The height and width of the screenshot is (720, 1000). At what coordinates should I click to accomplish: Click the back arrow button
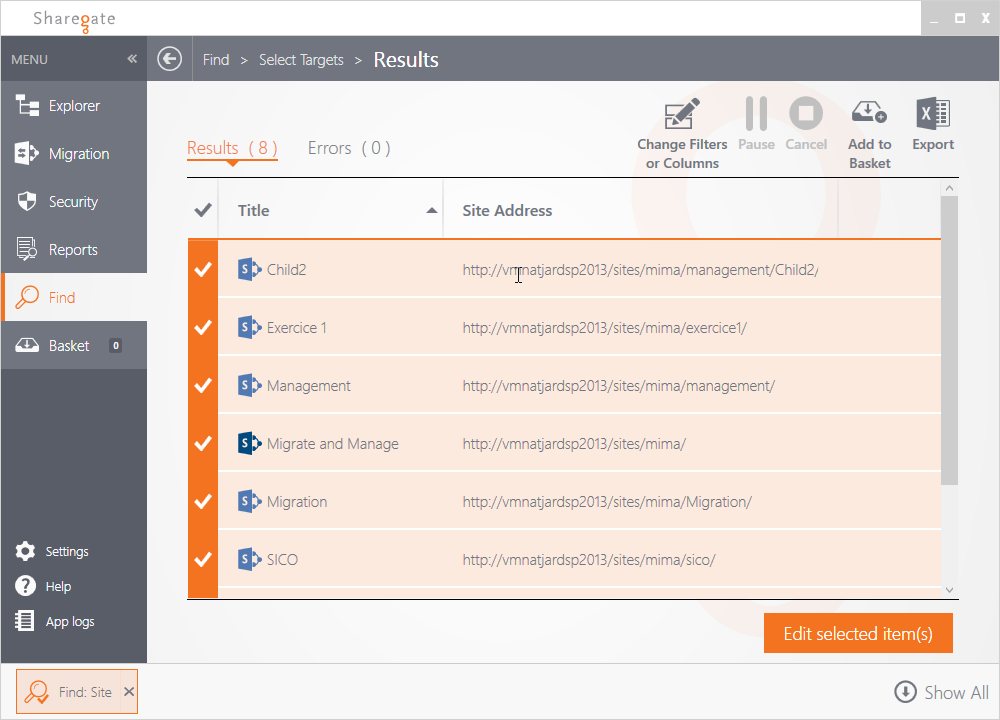[x=170, y=59]
